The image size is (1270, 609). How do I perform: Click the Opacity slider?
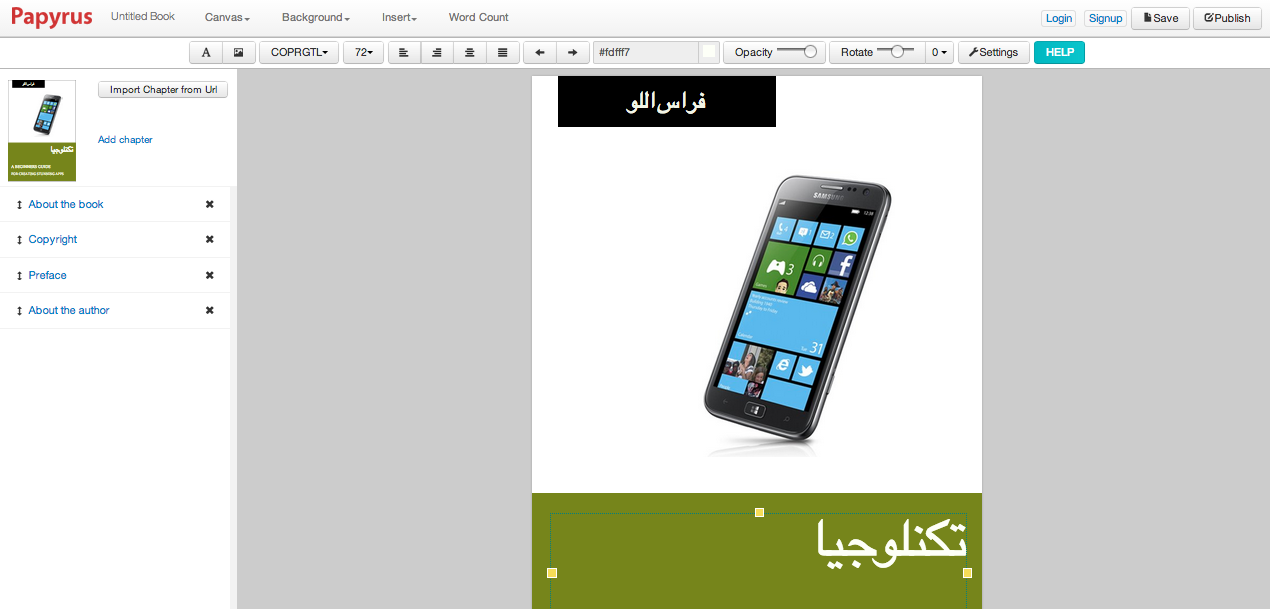[797, 52]
